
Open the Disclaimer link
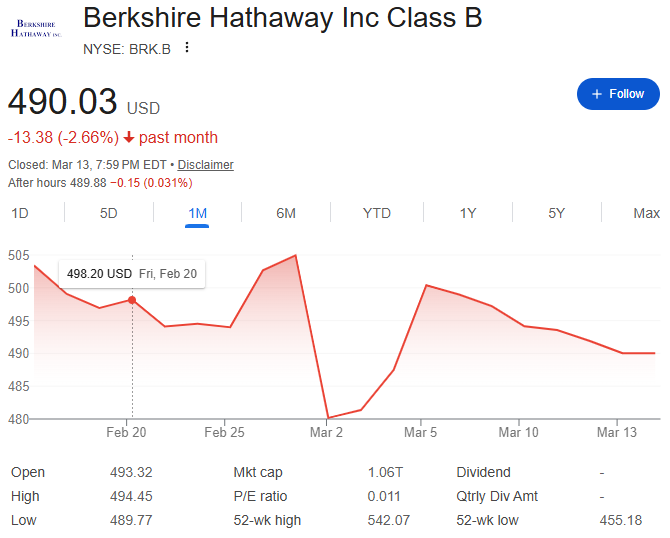(205, 165)
